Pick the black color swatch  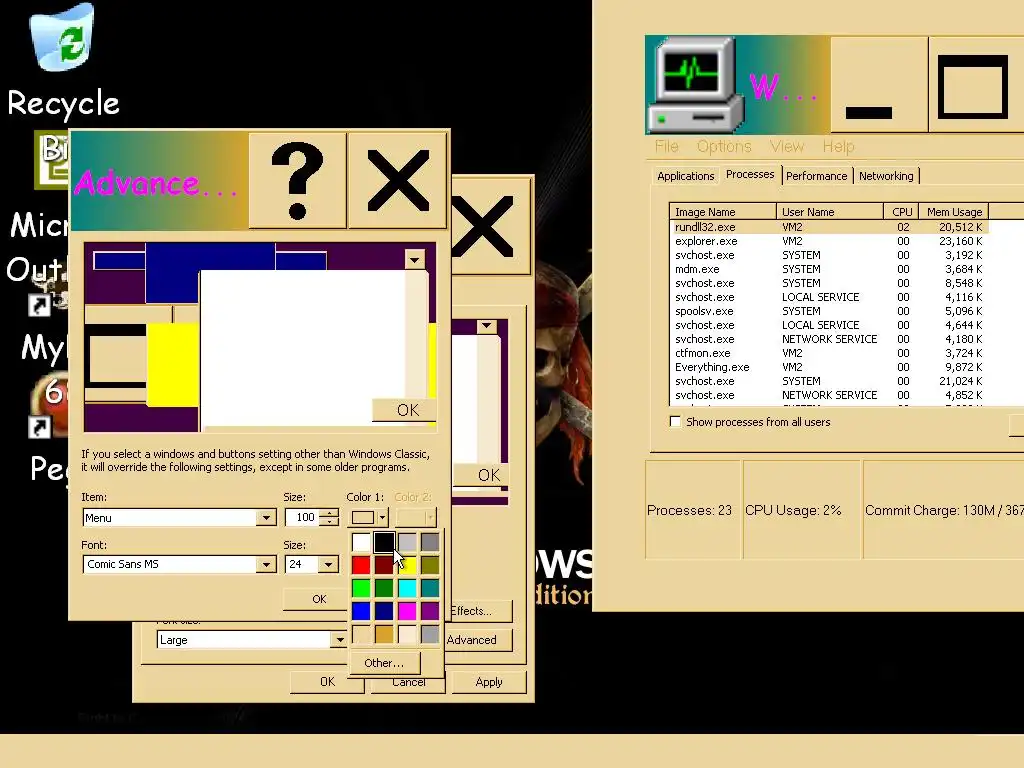[384, 541]
